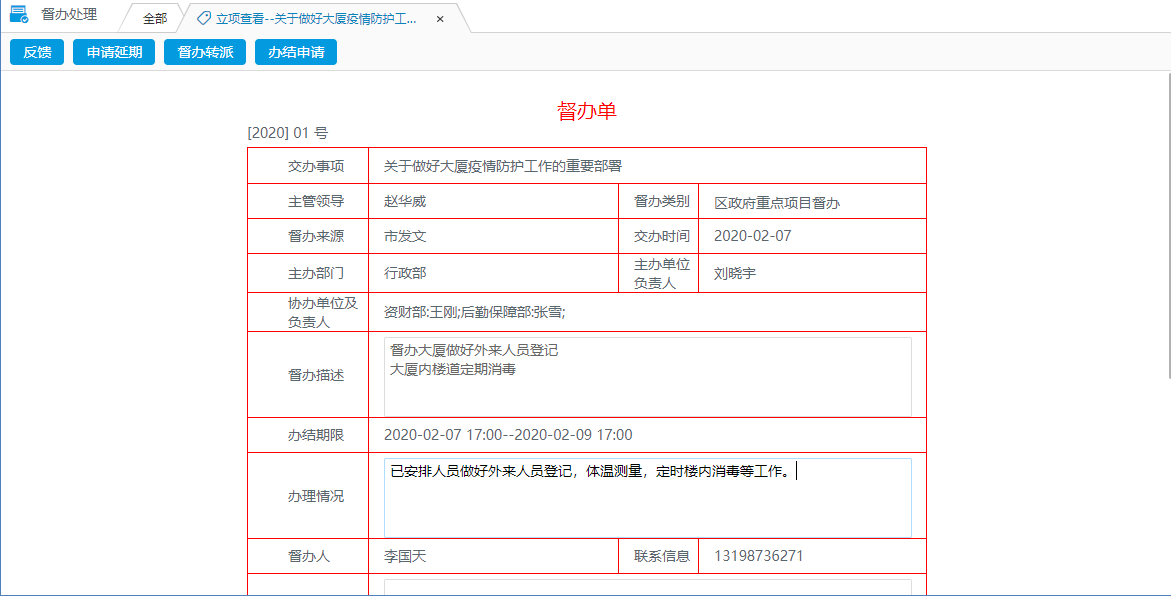Screen dimensions: 1171x596
Task: Close the 立项查看 tab
Action: coord(440,18)
